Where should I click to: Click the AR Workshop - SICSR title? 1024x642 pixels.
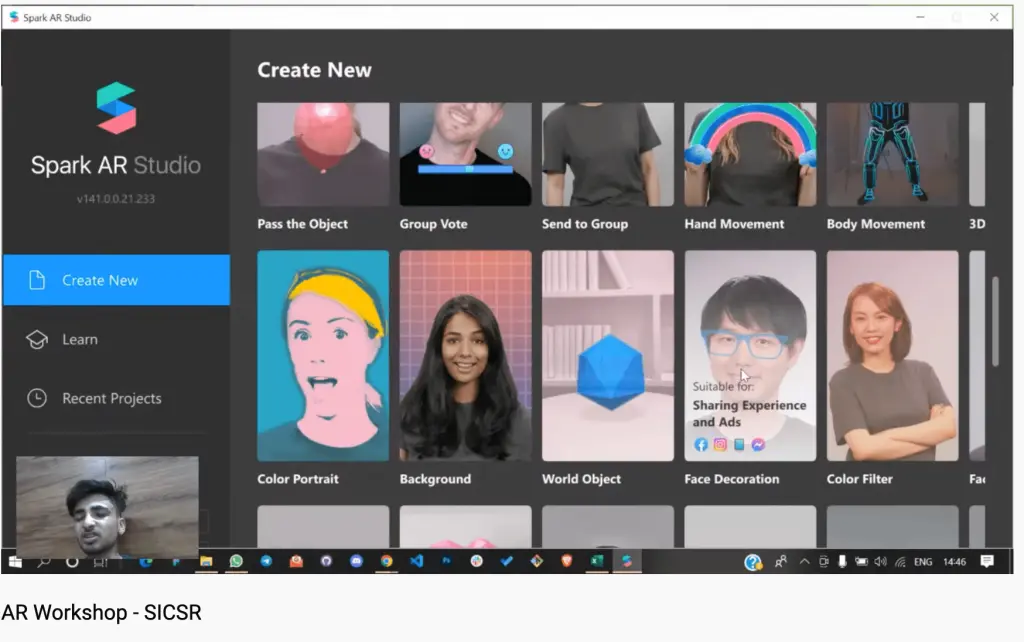click(101, 613)
